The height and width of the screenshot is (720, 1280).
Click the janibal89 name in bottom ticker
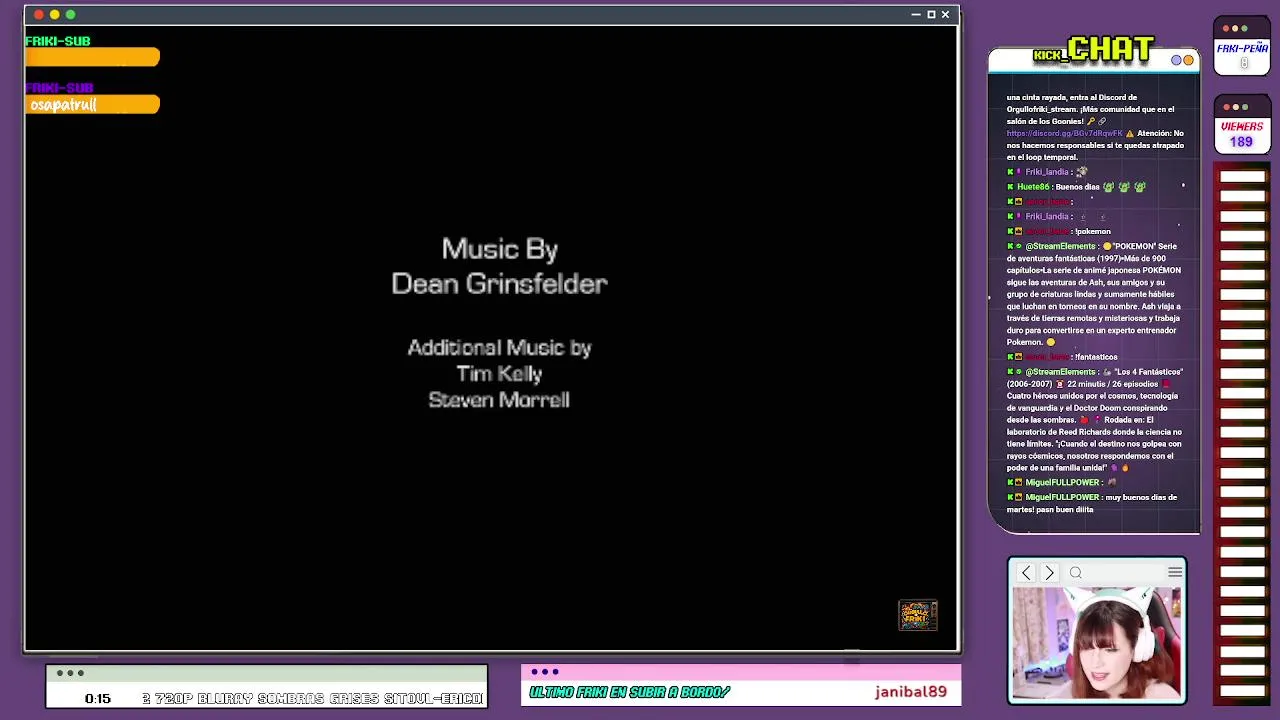[910, 692]
